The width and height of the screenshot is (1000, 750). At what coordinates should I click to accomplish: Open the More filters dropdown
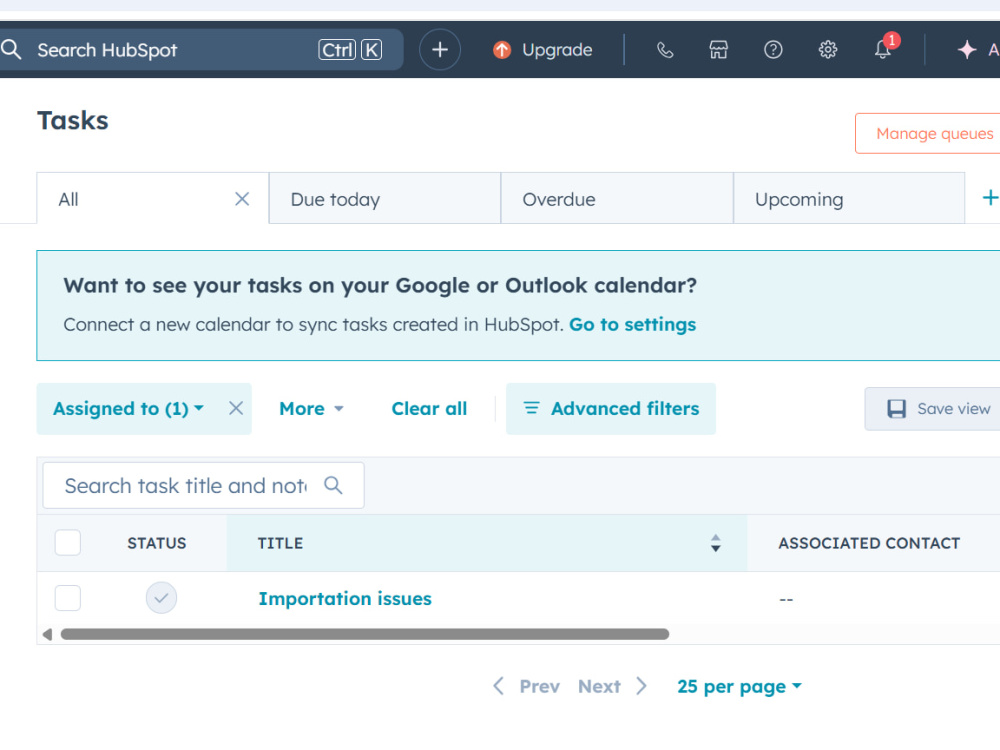311,409
